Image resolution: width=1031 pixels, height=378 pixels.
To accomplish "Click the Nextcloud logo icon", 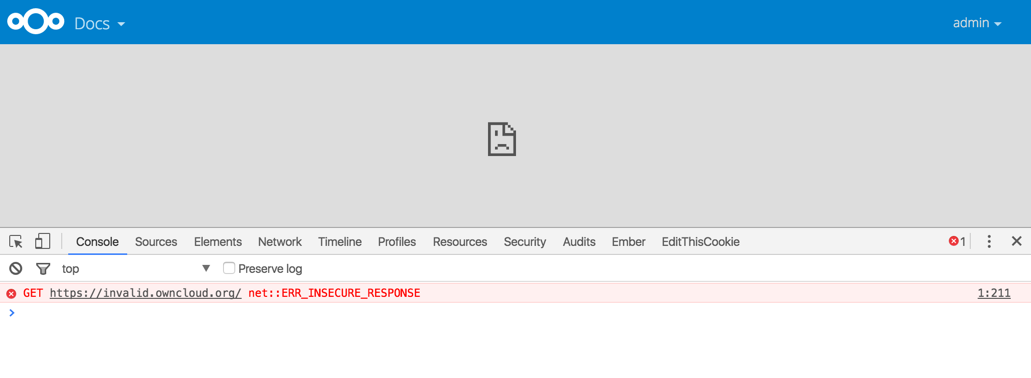I will coord(36,22).
